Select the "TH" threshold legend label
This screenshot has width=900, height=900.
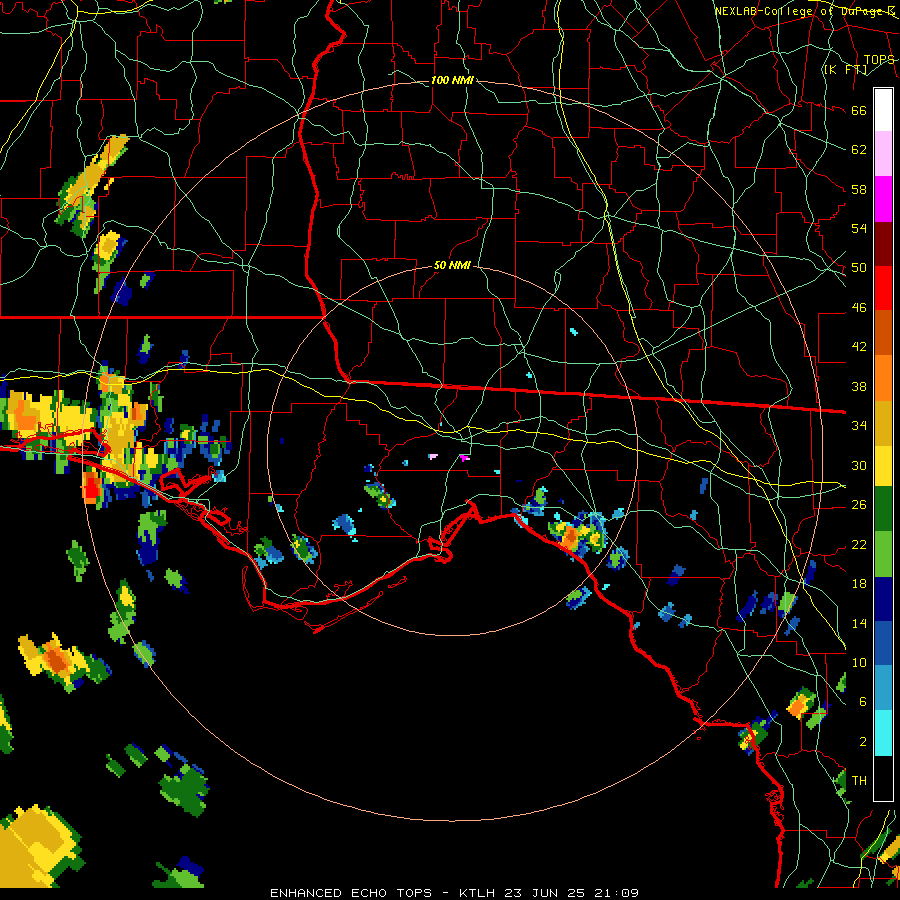[859, 781]
